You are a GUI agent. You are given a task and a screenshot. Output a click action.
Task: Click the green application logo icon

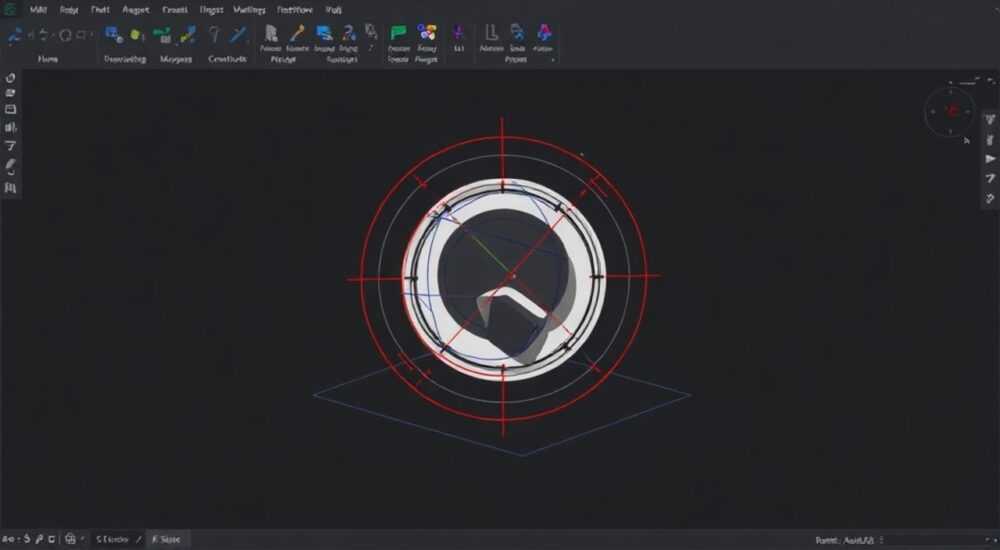(x=10, y=10)
